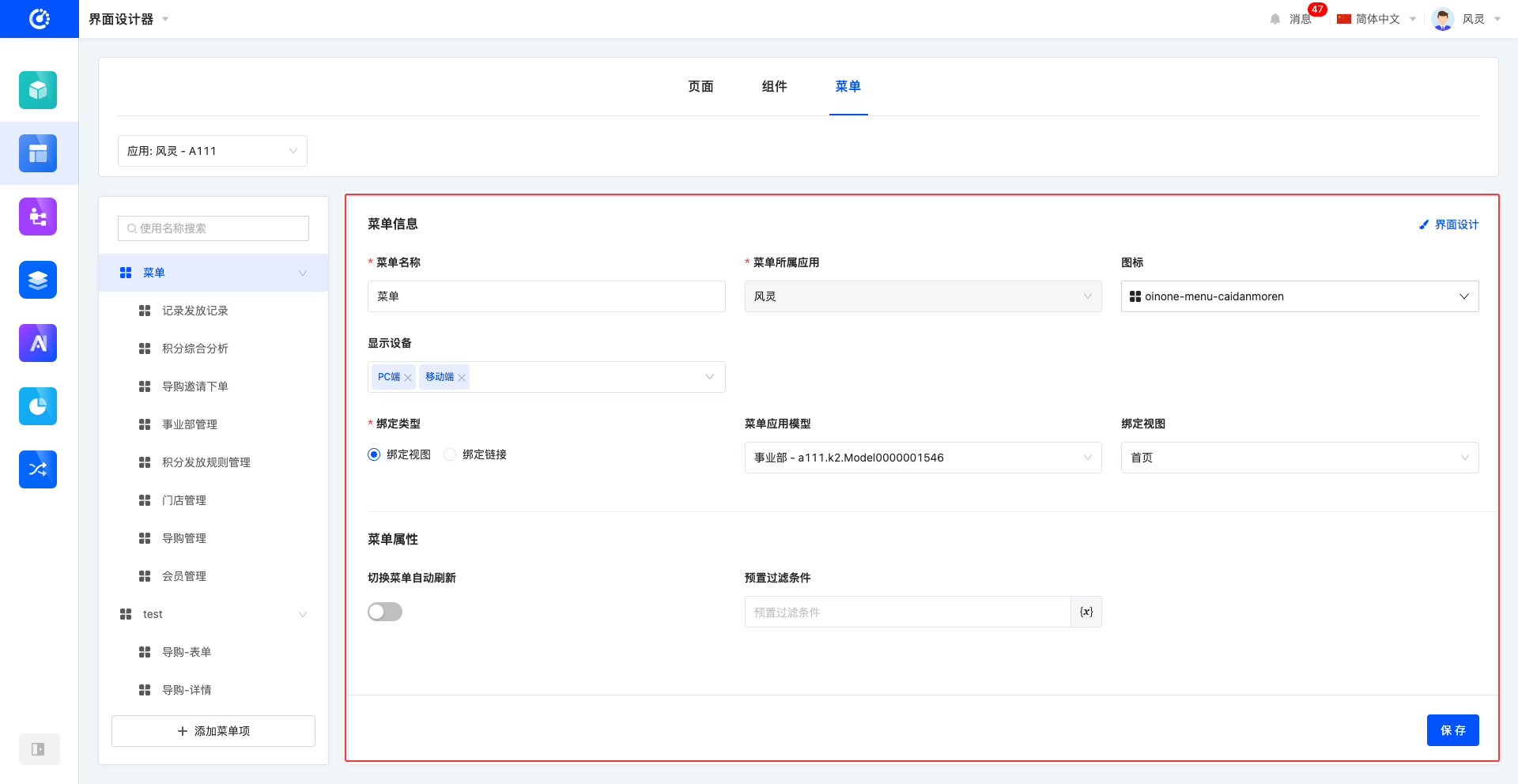
Task: Switch to the 组件 tab
Action: coord(774,87)
